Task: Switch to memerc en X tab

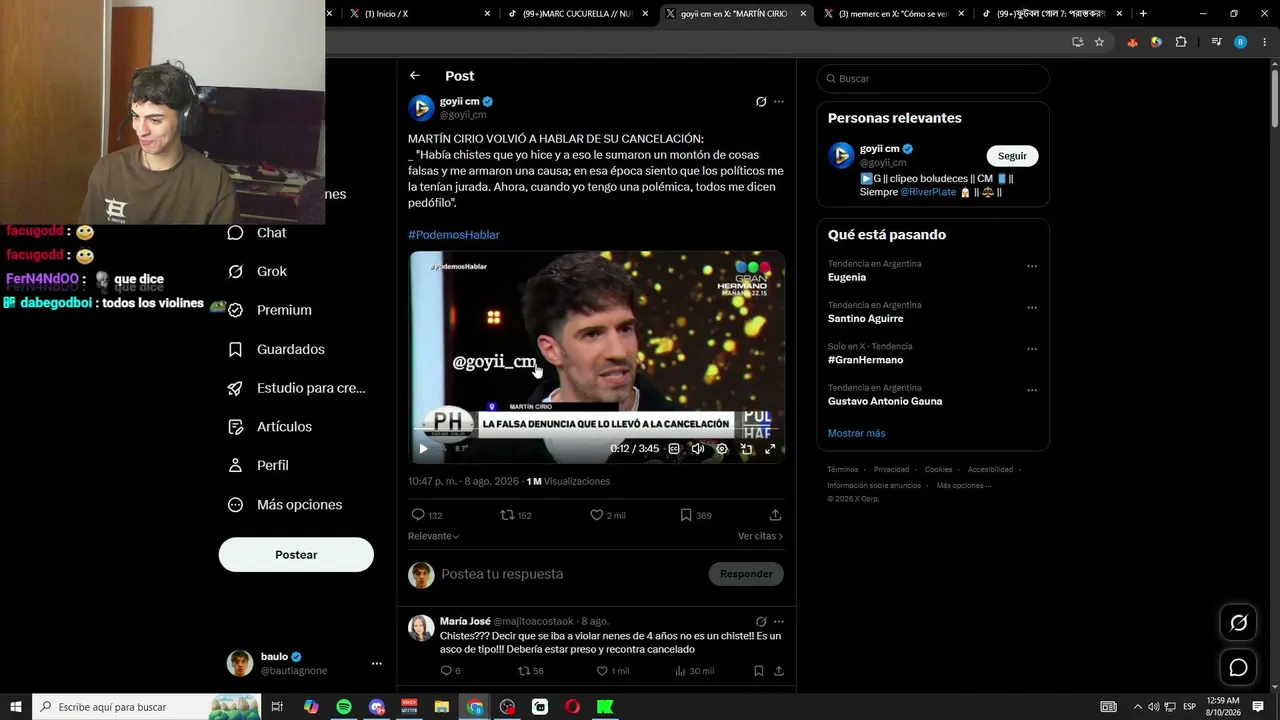Action: pos(893,14)
